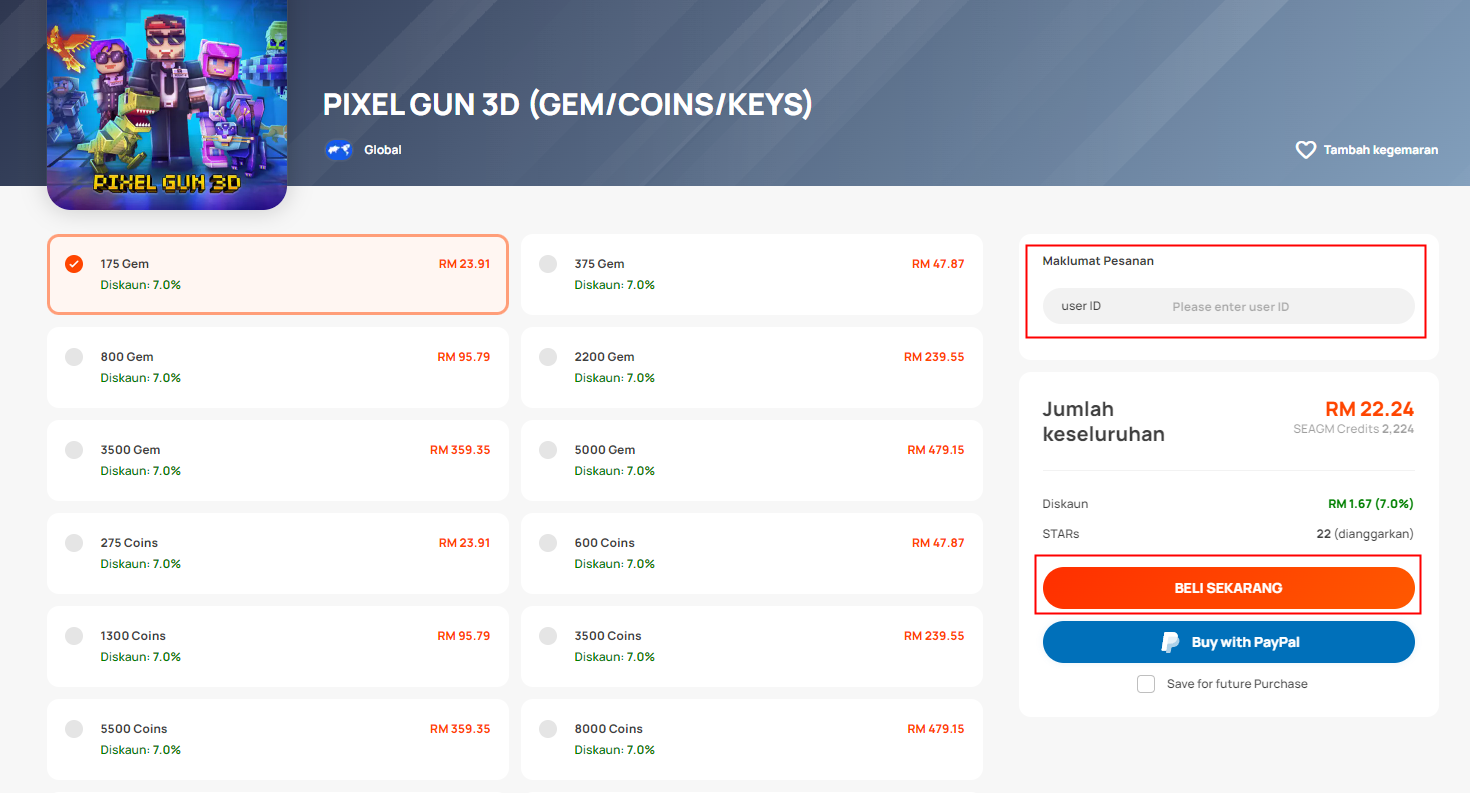Click the RM 359.35 price for 5500 Coins

pos(460,729)
